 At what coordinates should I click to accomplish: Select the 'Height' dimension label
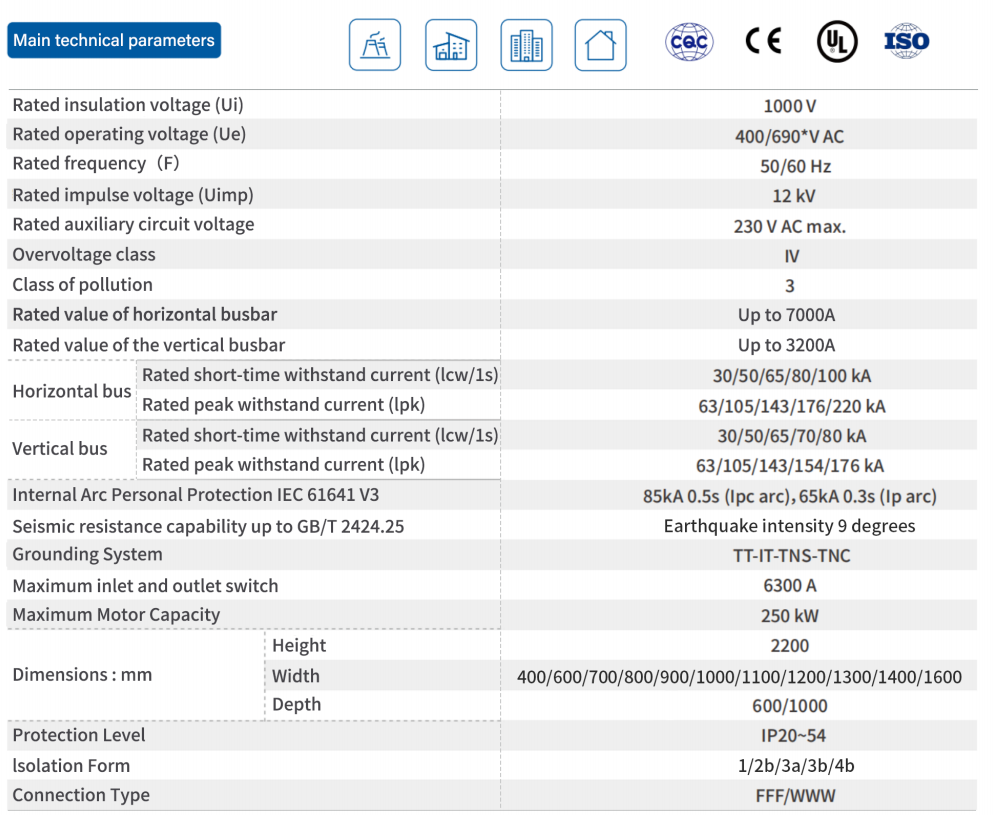(299, 645)
